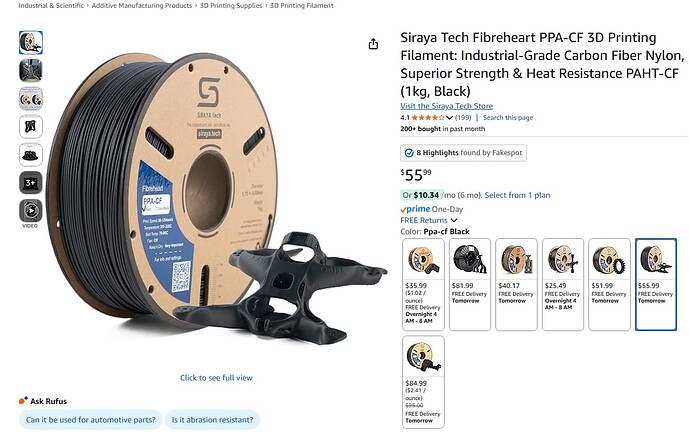Select the $35.99 color variant

[x=423, y=284]
